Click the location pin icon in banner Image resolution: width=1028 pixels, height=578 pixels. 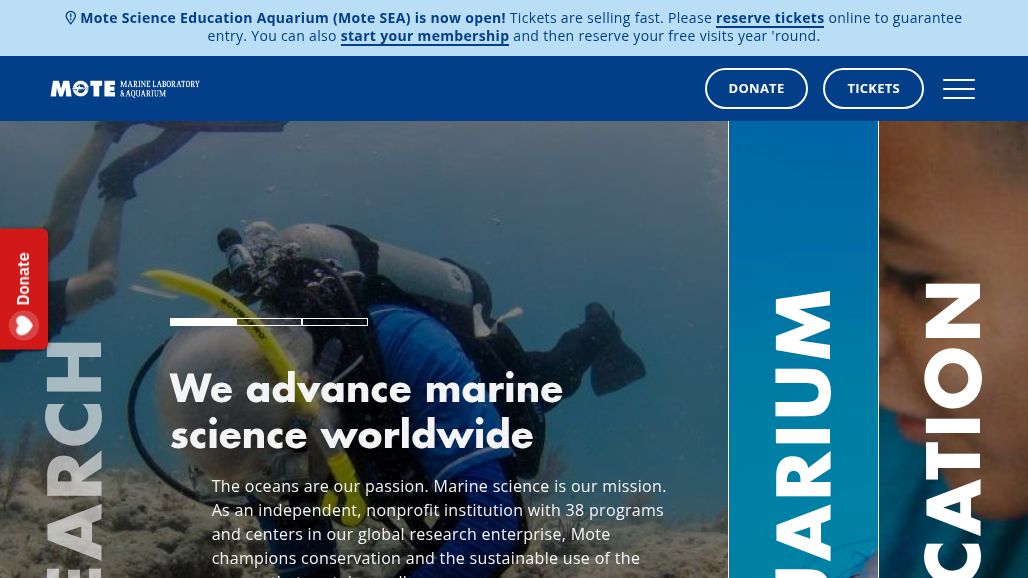71,18
